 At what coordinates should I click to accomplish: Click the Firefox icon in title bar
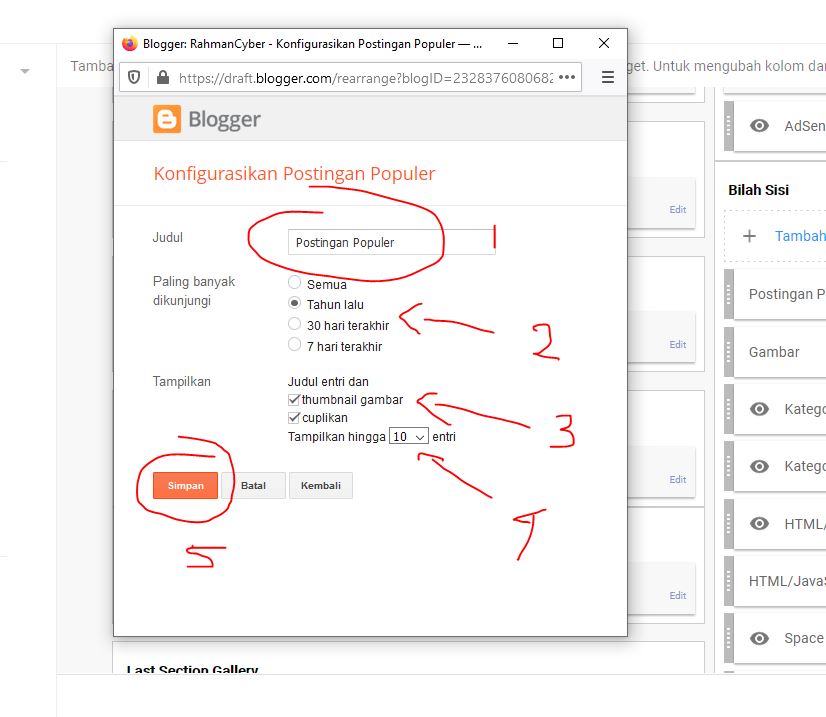(130, 43)
